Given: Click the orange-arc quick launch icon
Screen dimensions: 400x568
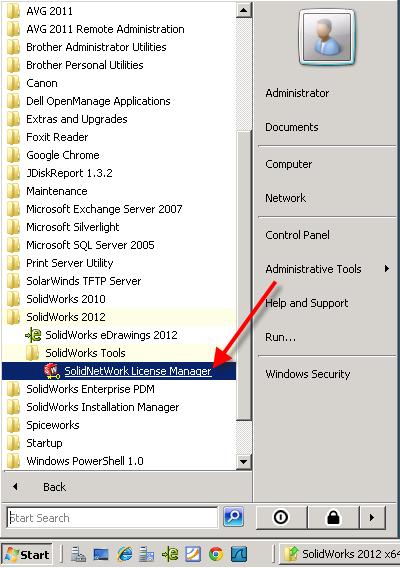Looking at the screenshot, I should (x=193, y=554).
